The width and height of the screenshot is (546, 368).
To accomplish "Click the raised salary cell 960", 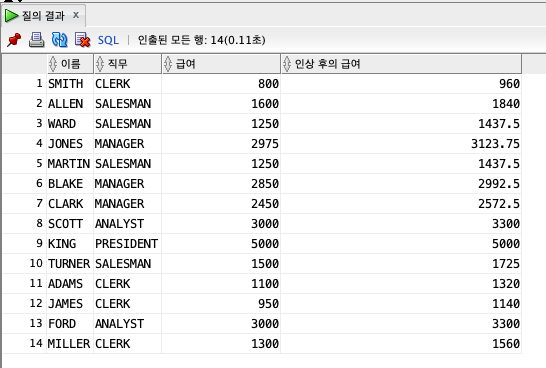I will tap(401, 84).
